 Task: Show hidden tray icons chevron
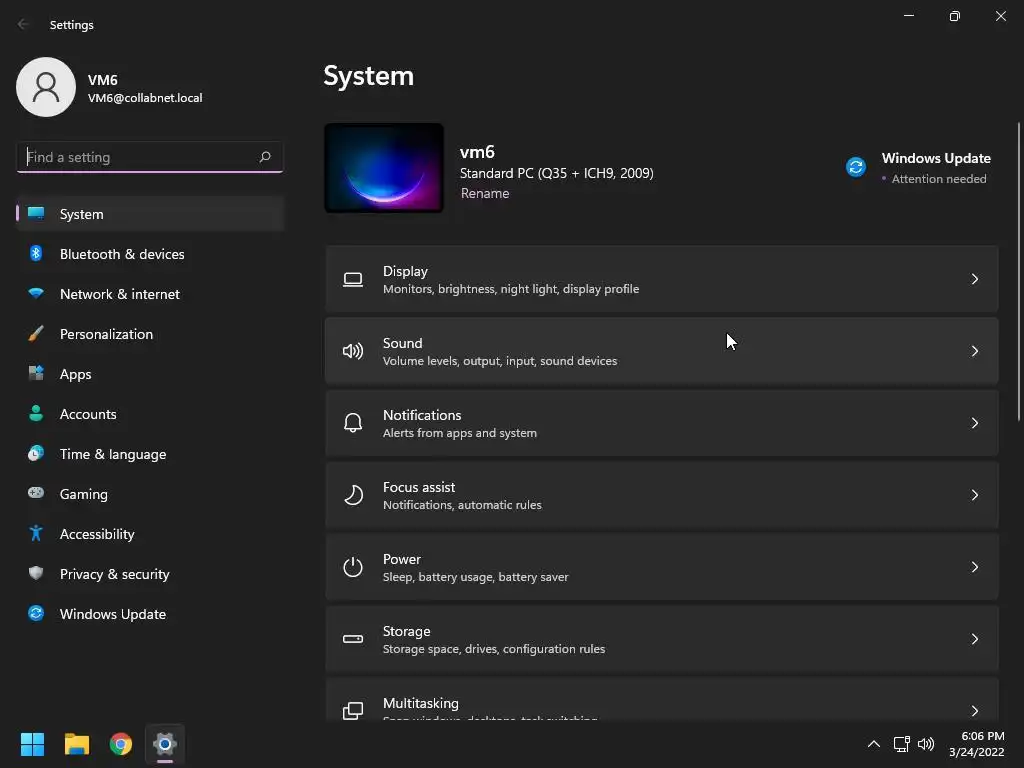click(873, 744)
